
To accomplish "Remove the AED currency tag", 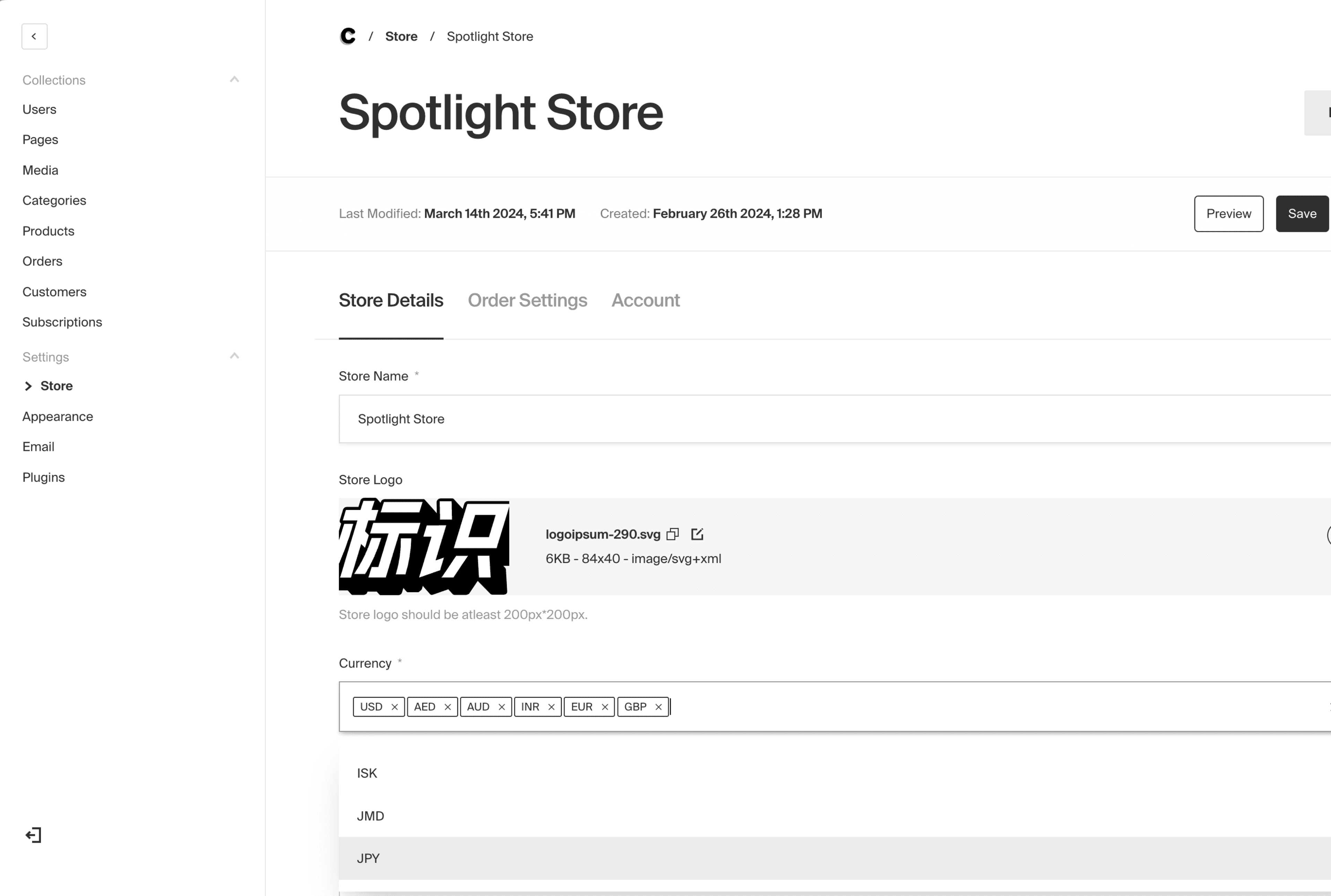I will coord(447,707).
